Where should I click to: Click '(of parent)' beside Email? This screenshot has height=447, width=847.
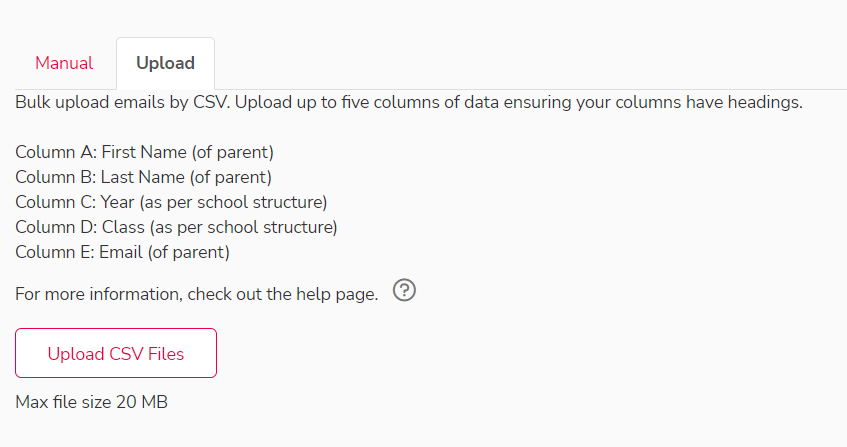(189, 252)
